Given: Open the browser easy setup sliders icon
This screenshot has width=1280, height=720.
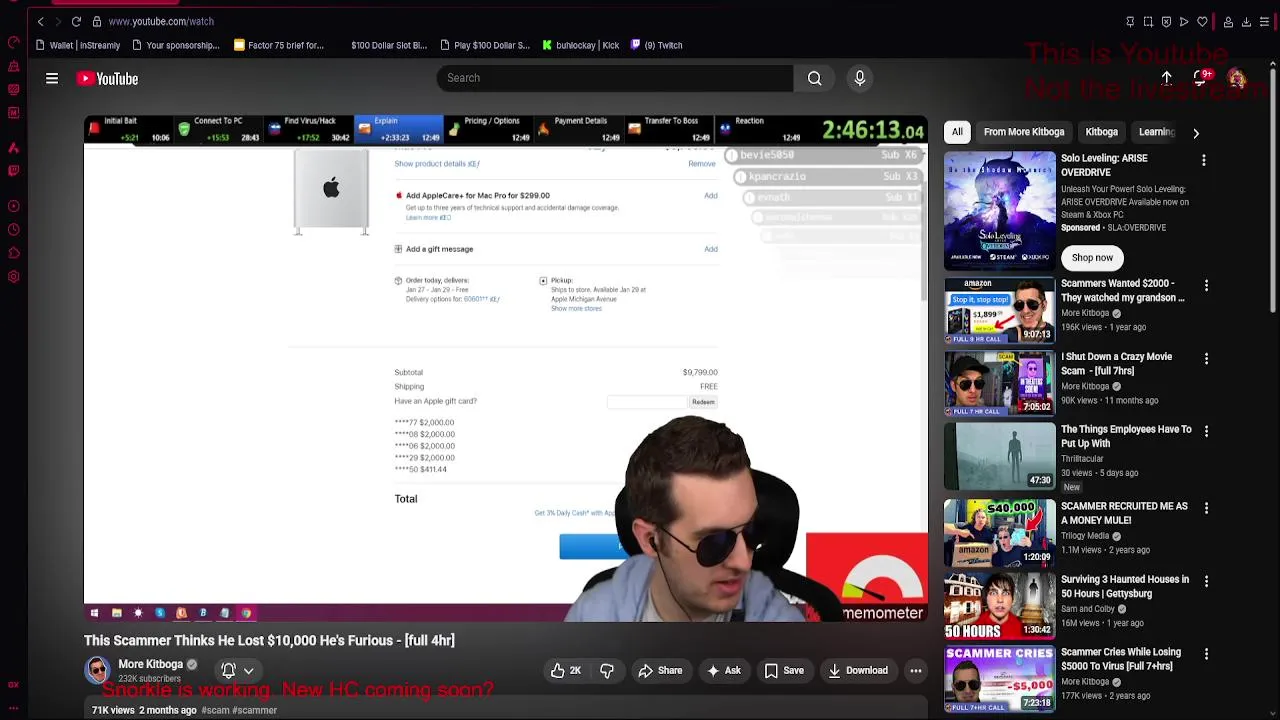Looking at the screenshot, I should click(1264, 21).
